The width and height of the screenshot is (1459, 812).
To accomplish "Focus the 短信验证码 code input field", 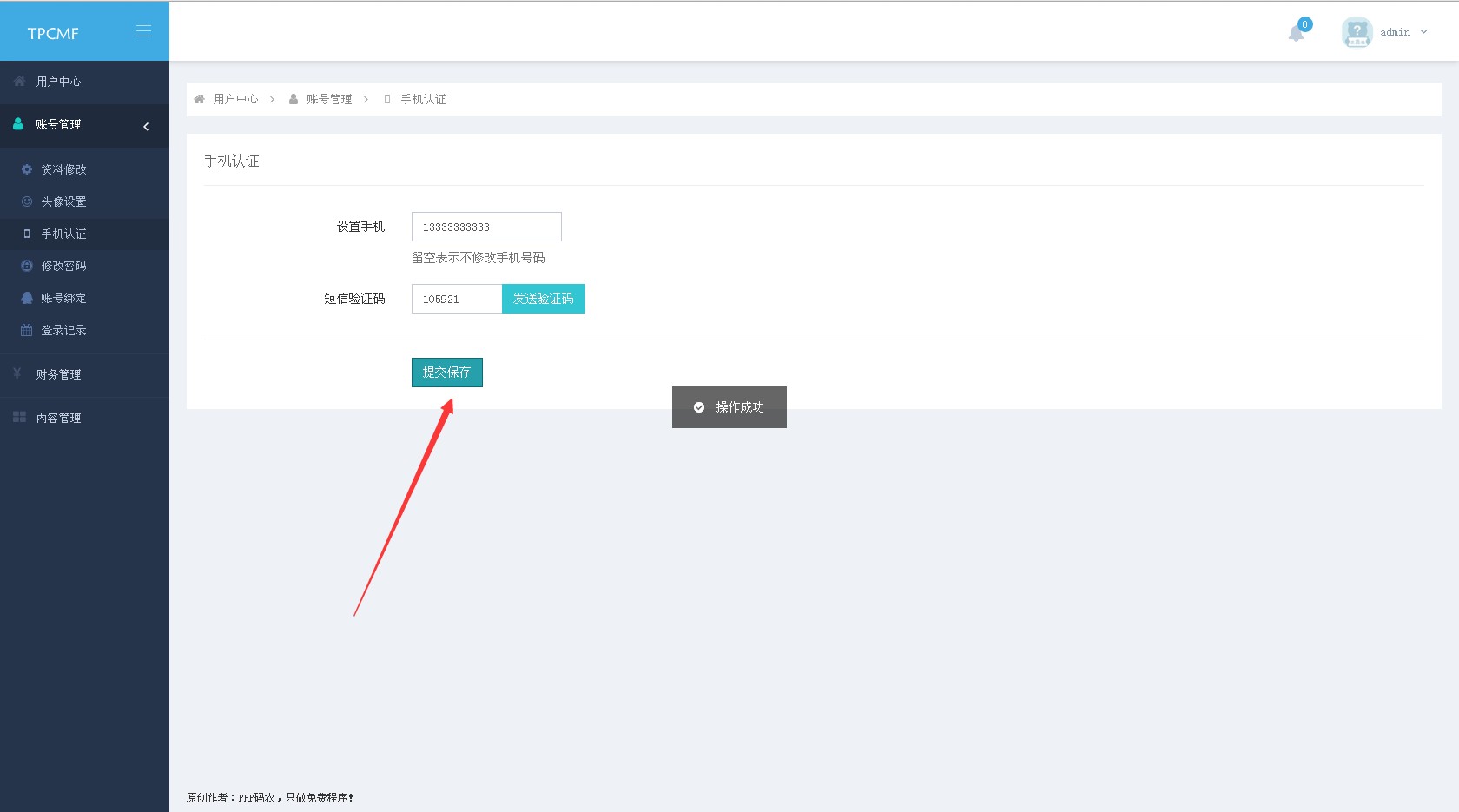I will click(x=457, y=299).
